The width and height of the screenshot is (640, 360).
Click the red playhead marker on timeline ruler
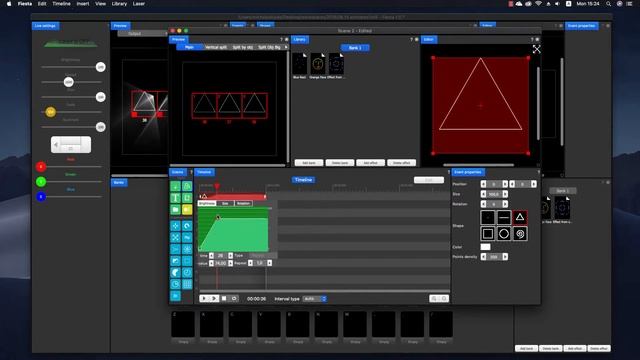(217, 187)
